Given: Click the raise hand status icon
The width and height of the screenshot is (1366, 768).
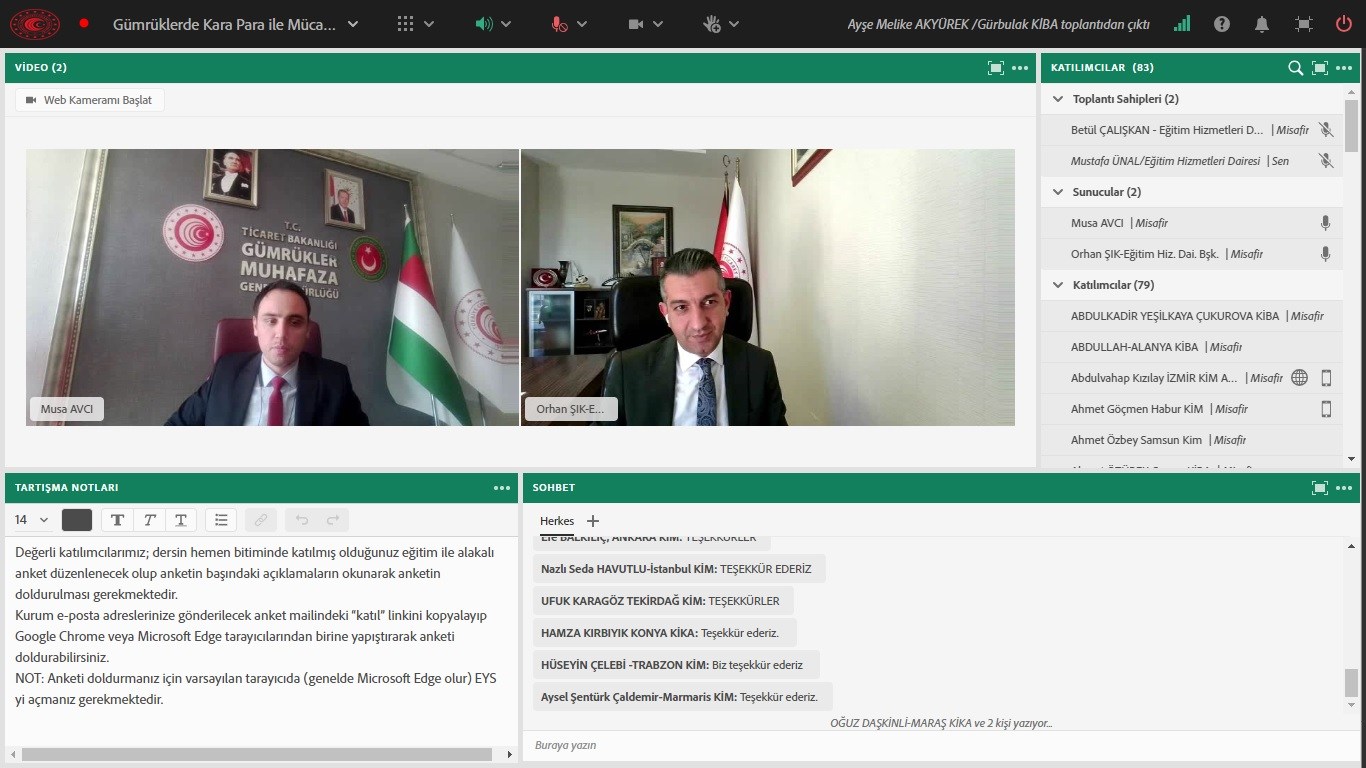Looking at the screenshot, I should (712, 24).
